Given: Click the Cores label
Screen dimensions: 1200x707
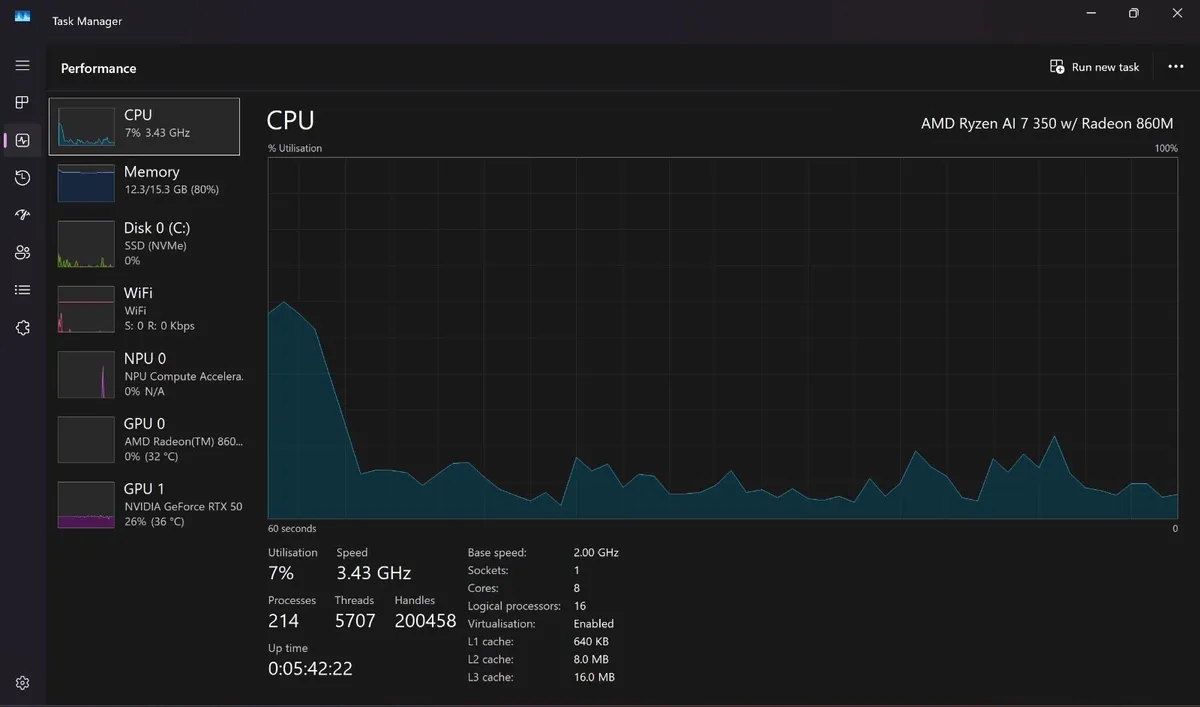Looking at the screenshot, I should (484, 588).
